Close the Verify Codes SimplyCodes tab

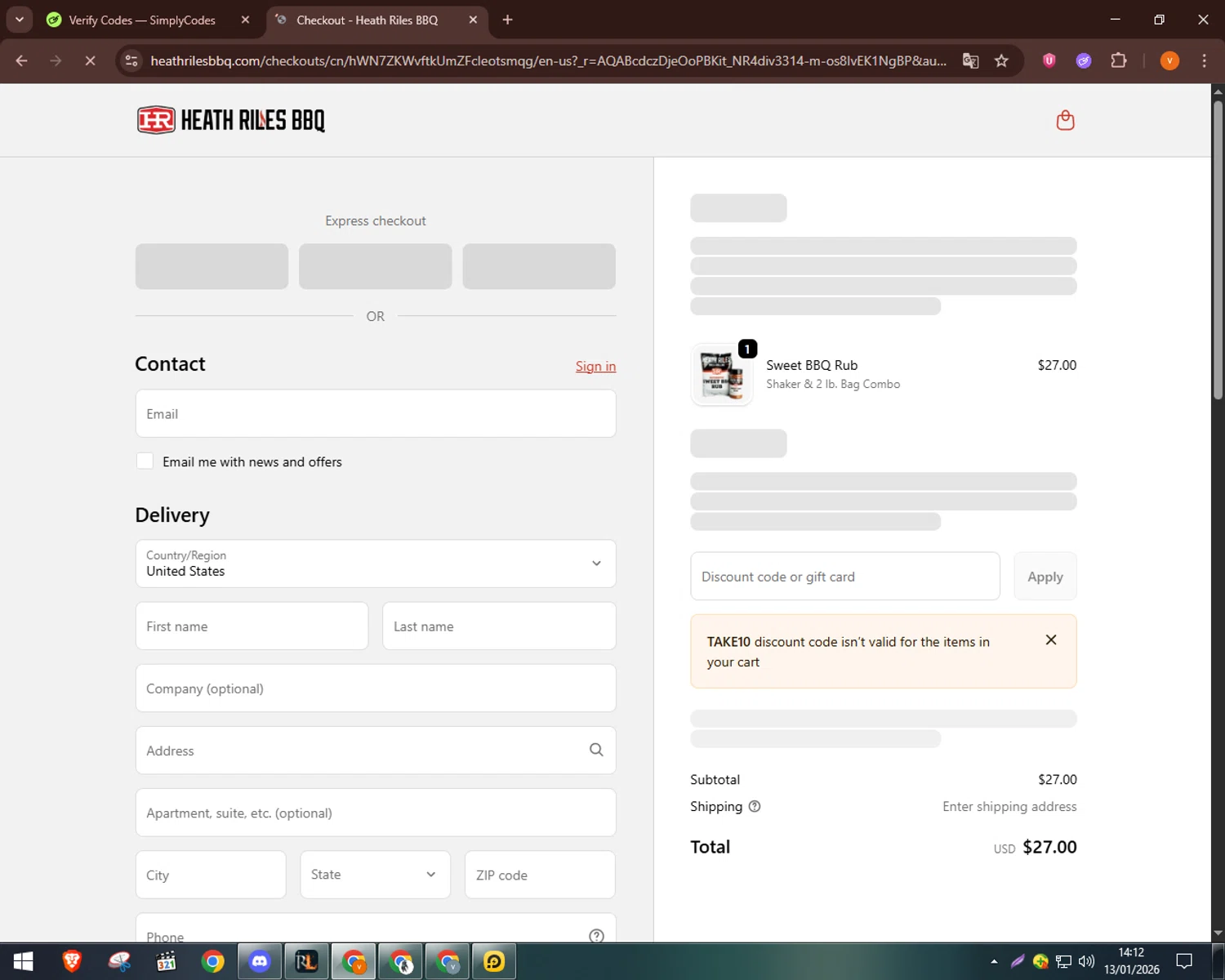pyautogui.click(x=245, y=20)
